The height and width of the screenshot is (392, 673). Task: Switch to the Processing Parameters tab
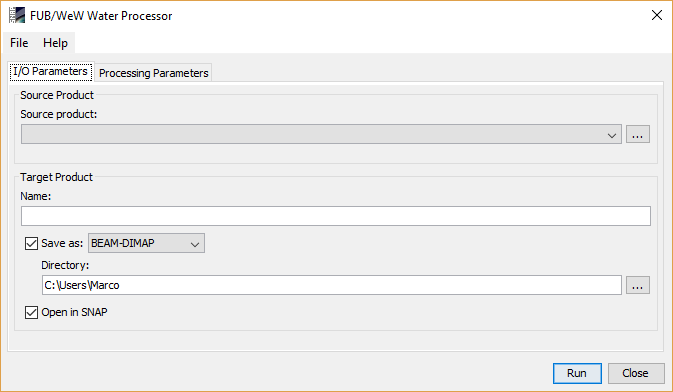coord(153,73)
